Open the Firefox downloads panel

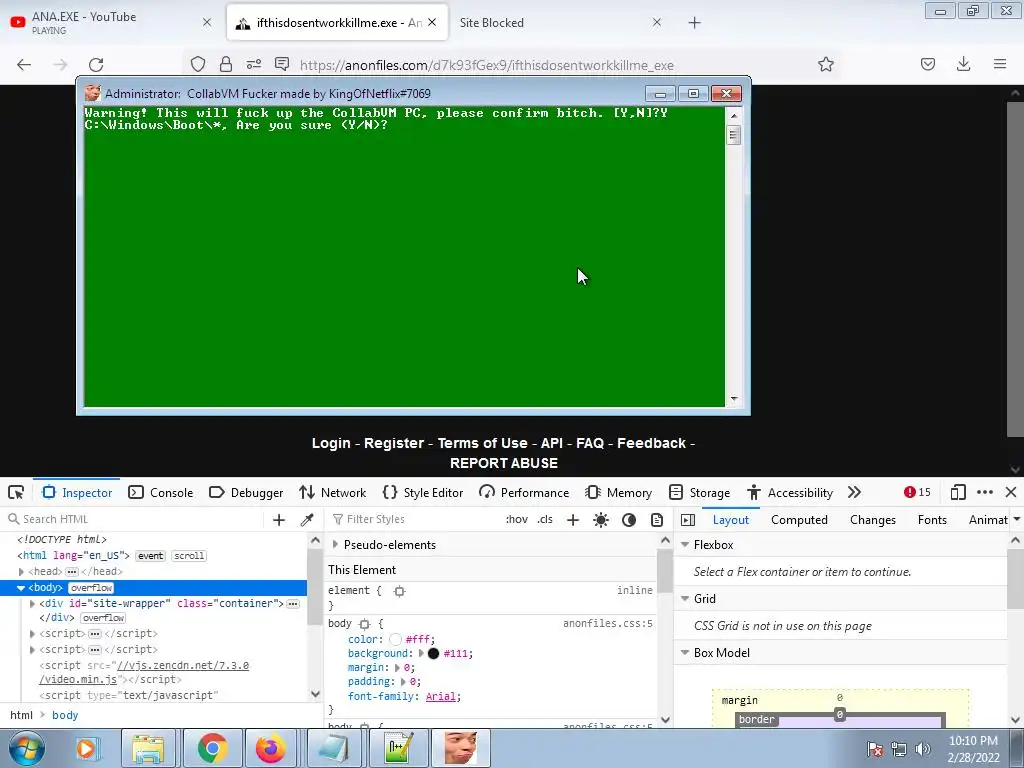tap(963, 64)
